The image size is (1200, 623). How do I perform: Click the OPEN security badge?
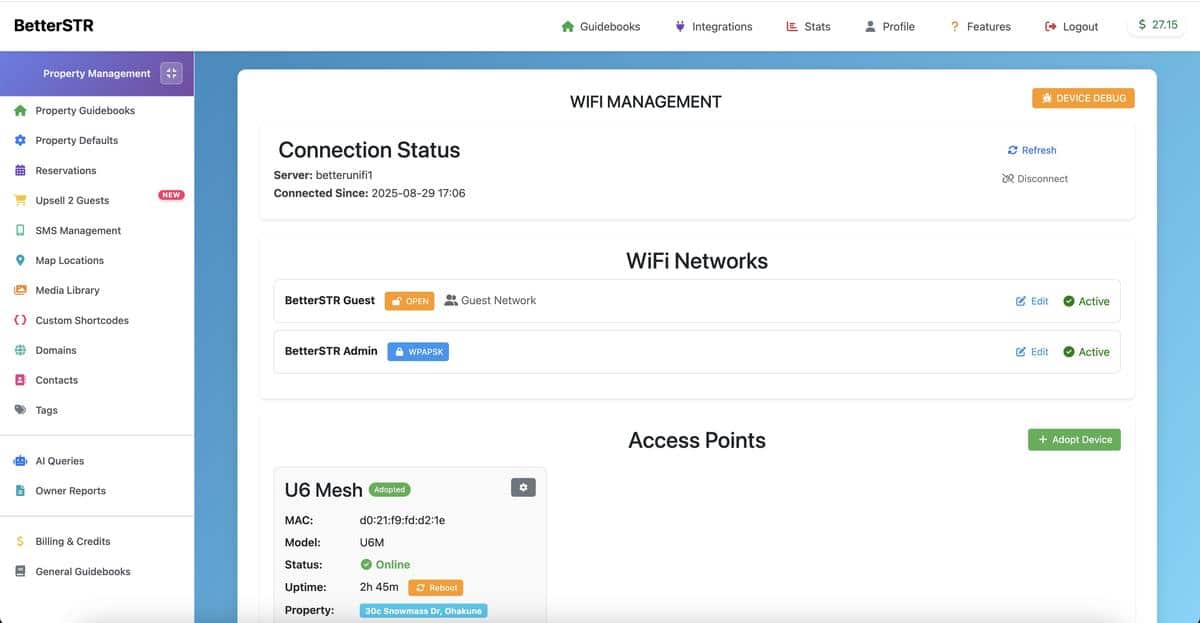click(410, 301)
